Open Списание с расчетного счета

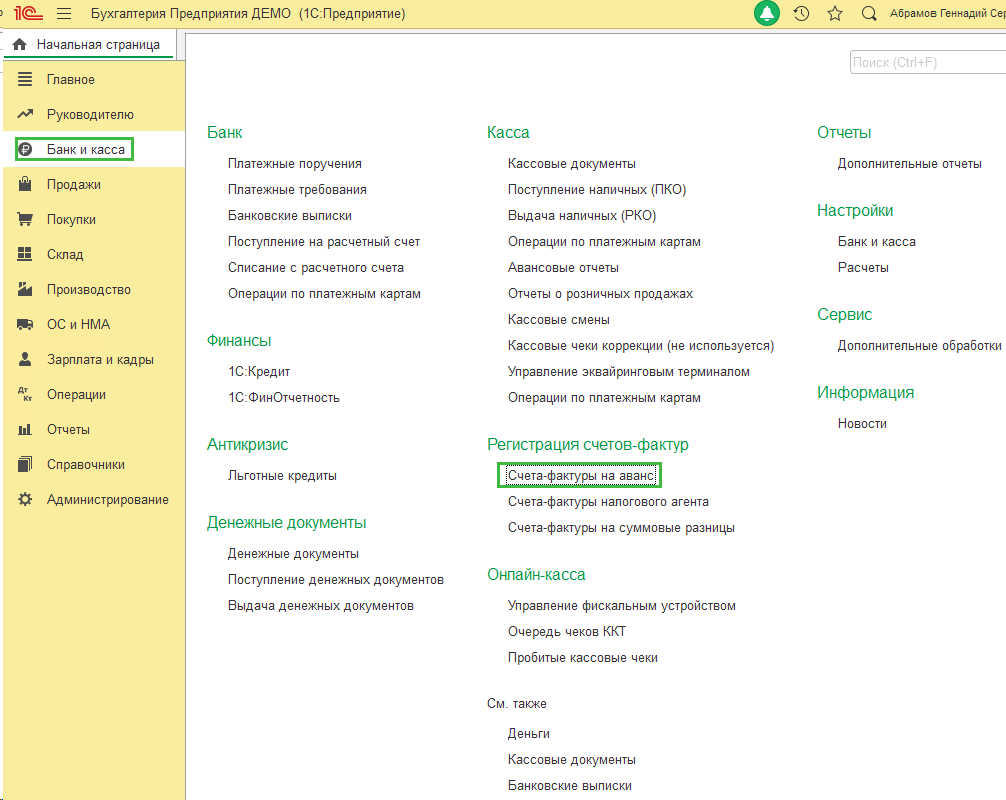[316, 268]
